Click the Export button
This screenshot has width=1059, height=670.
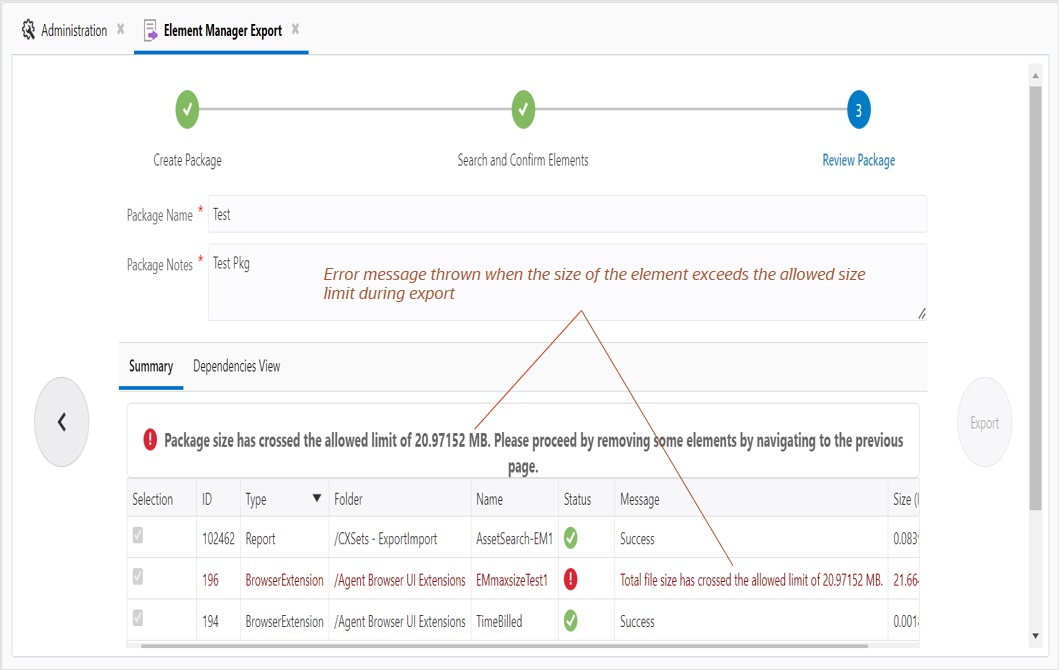(984, 423)
